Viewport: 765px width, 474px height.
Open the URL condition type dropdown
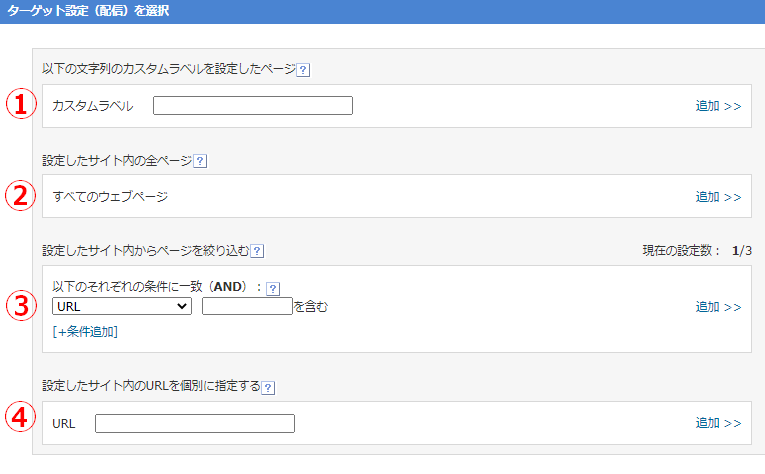click(121, 307)
